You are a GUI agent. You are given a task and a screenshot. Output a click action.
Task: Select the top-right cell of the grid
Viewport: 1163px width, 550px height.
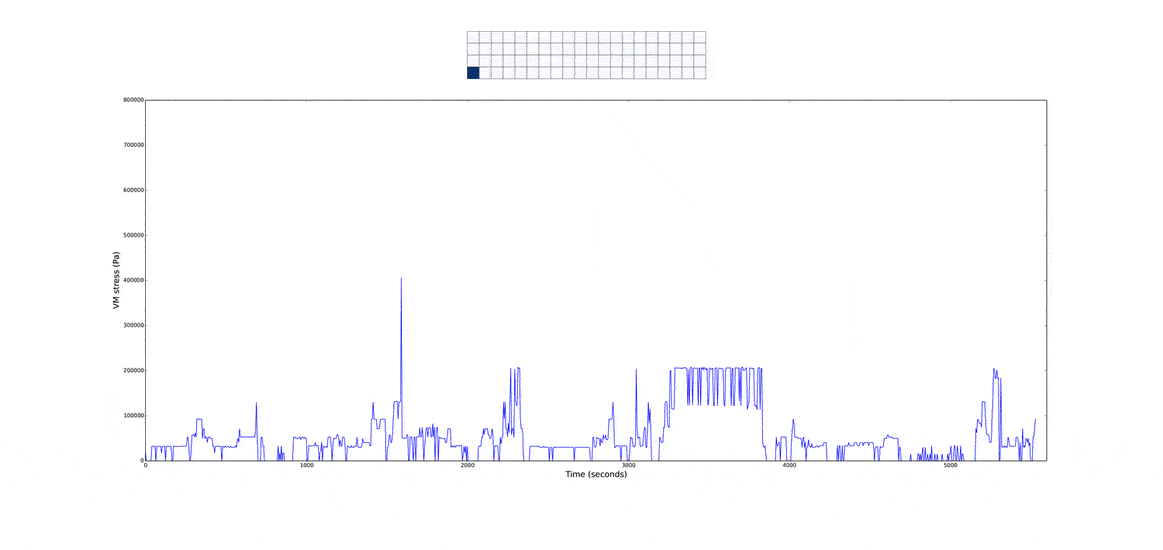[699, 37]
